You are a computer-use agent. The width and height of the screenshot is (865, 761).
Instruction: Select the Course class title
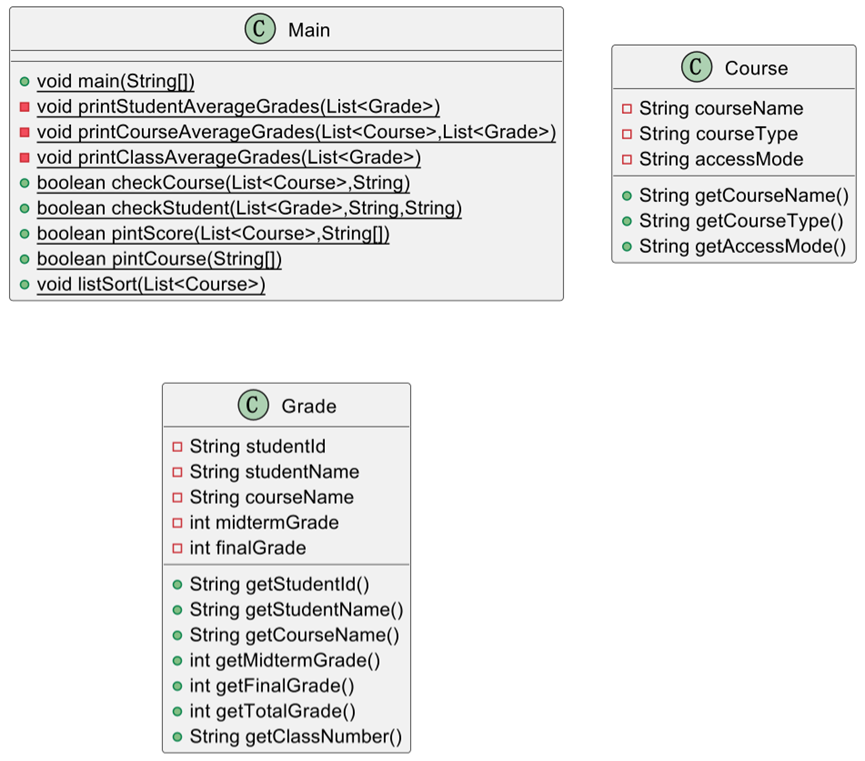click(x=756, y=68)
